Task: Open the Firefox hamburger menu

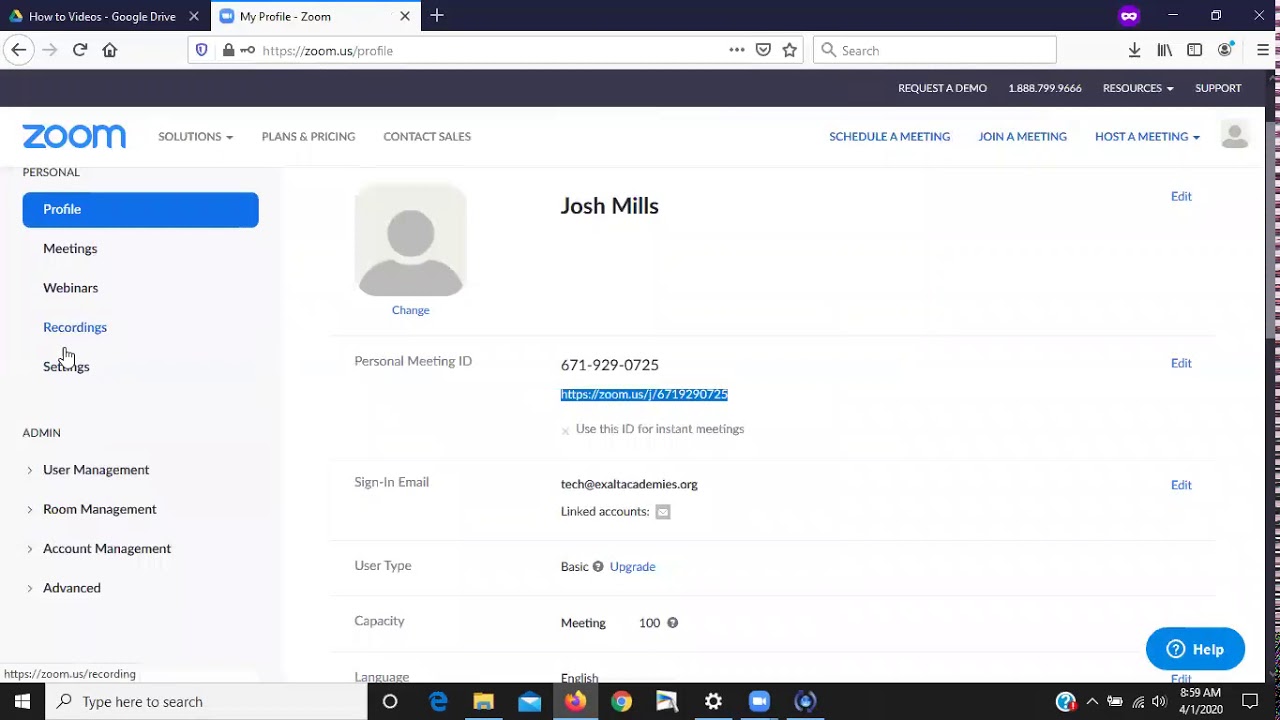Action: pos(1263,50)
